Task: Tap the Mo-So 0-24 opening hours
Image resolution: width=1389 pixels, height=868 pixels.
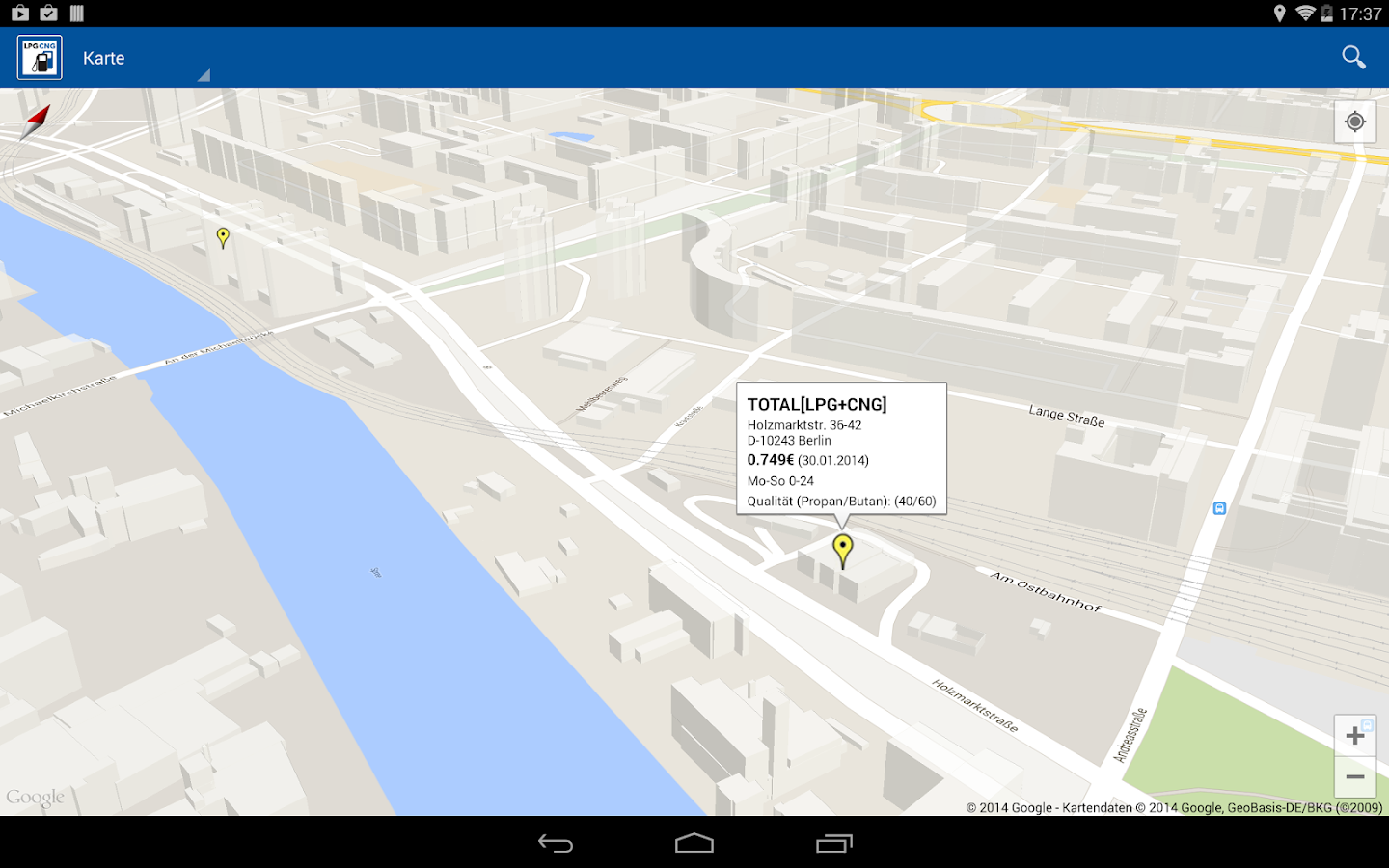Action: coord(780,481)
